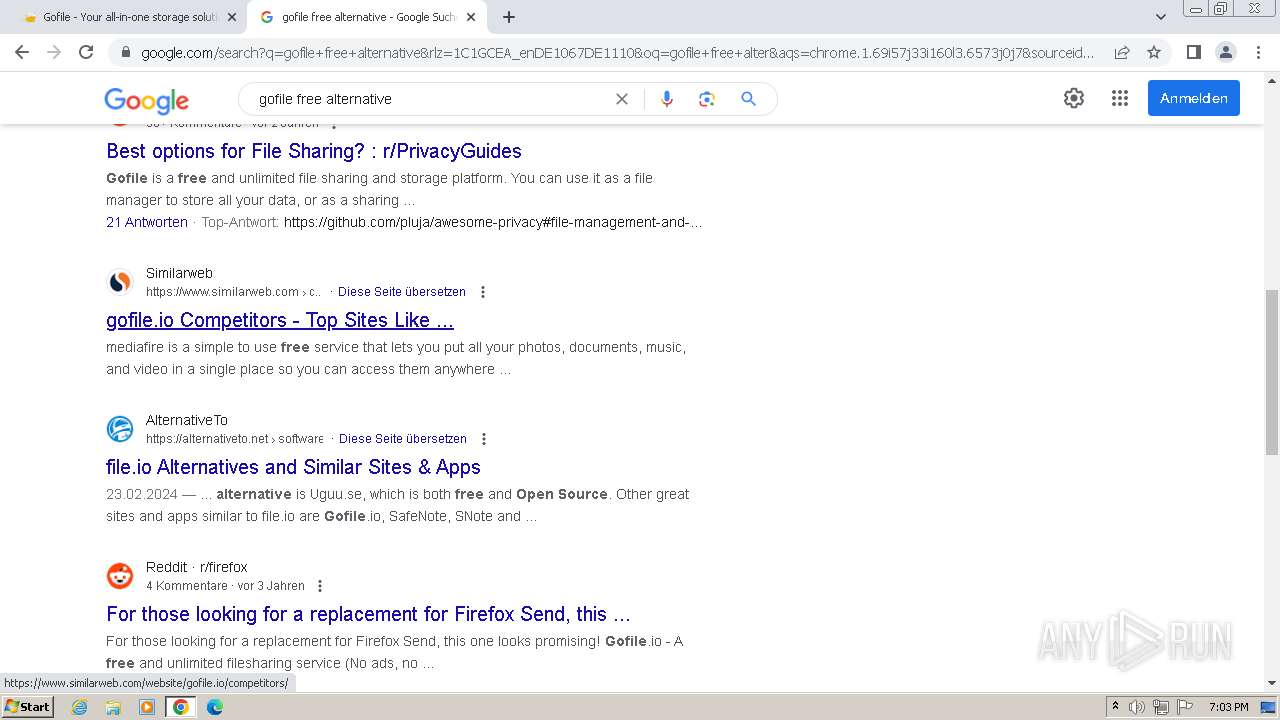Screen dimensions: 1280x720
Task: Search by image with Google Lens
Action: pos(707,99)
